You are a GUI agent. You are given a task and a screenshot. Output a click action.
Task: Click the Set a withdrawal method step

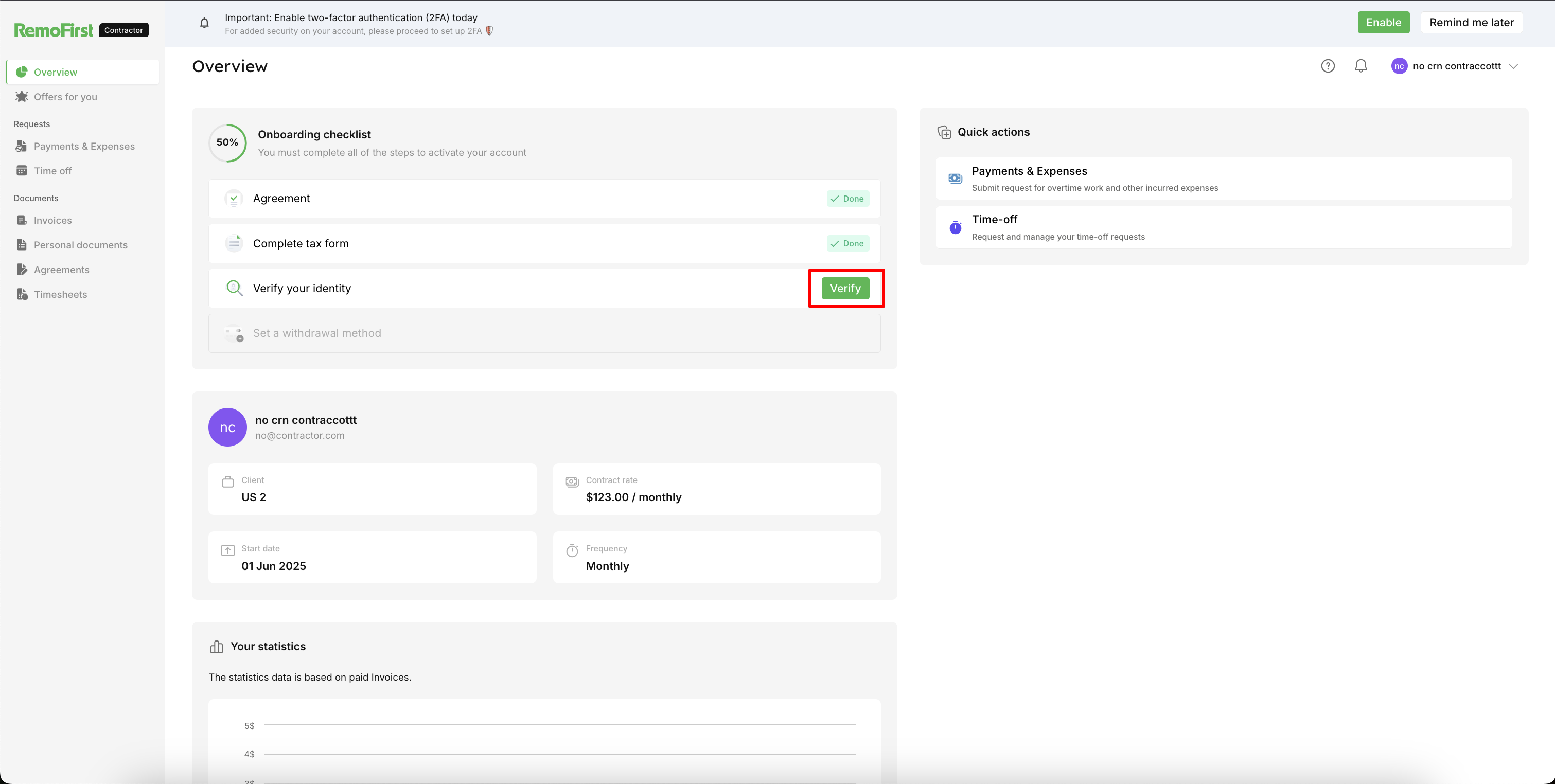coord(544,333)
